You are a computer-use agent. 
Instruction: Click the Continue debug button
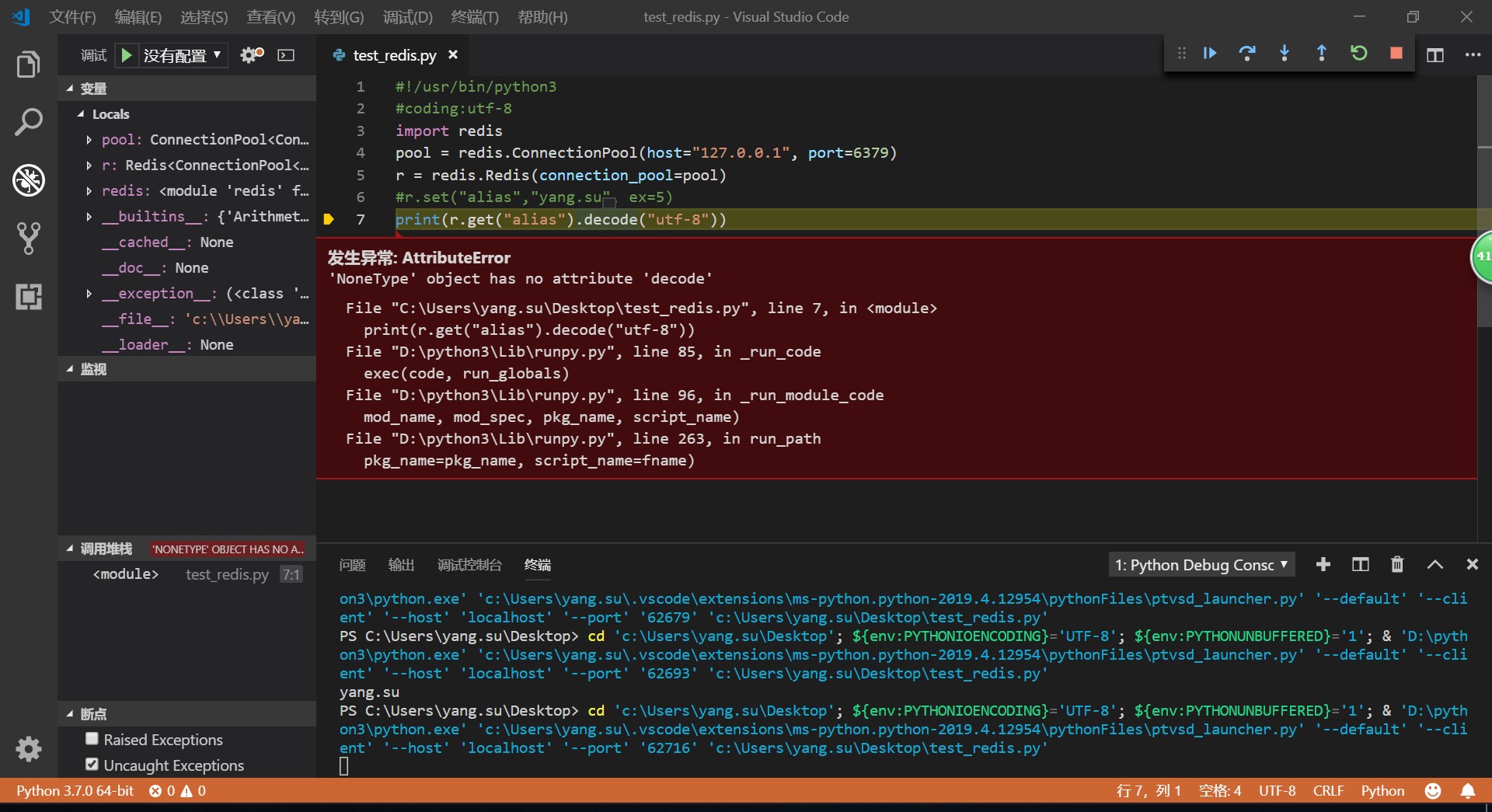[x=1210, y=53]
